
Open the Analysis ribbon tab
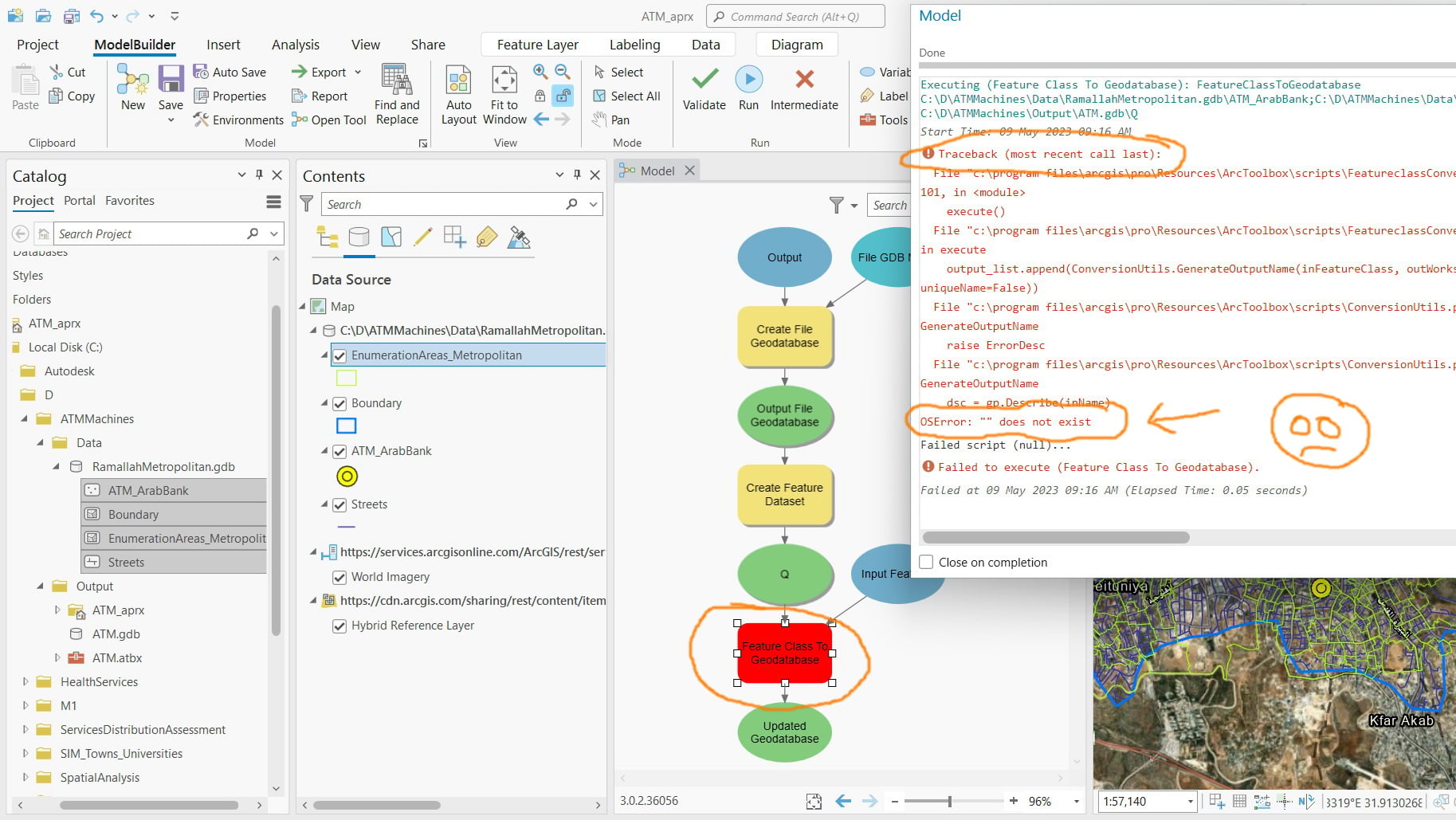click(x=296, y=45)
